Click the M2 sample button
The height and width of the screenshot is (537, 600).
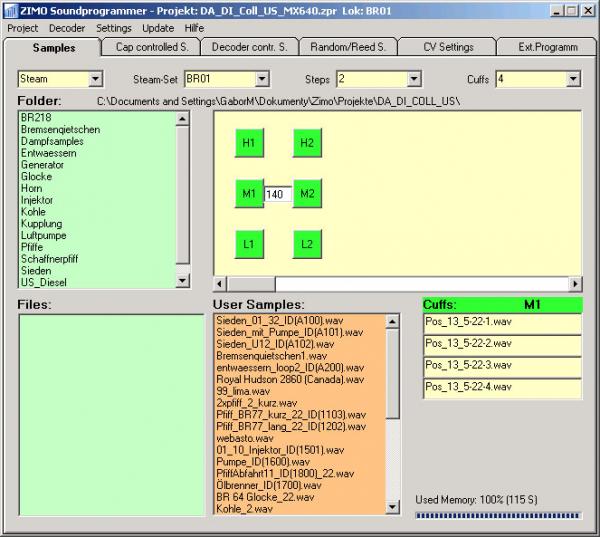(x=307, y=194)
